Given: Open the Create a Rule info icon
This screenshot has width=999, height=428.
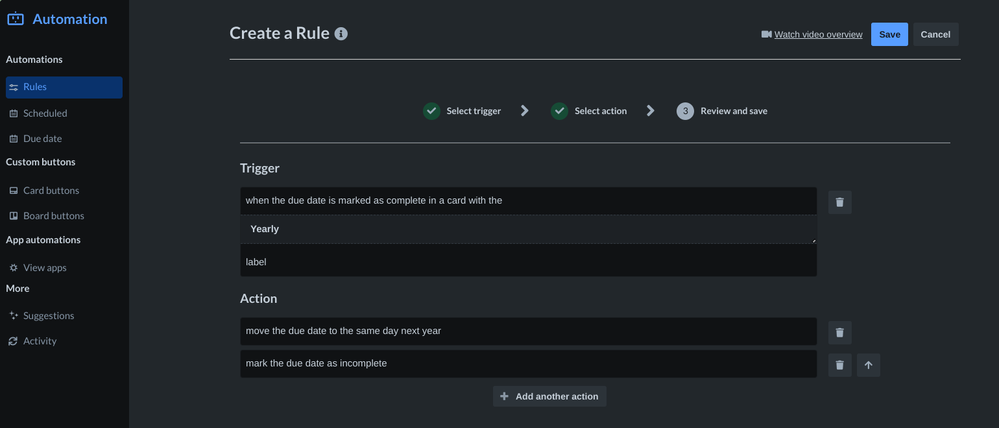Looking at the screenshot, I should (341, 34).
